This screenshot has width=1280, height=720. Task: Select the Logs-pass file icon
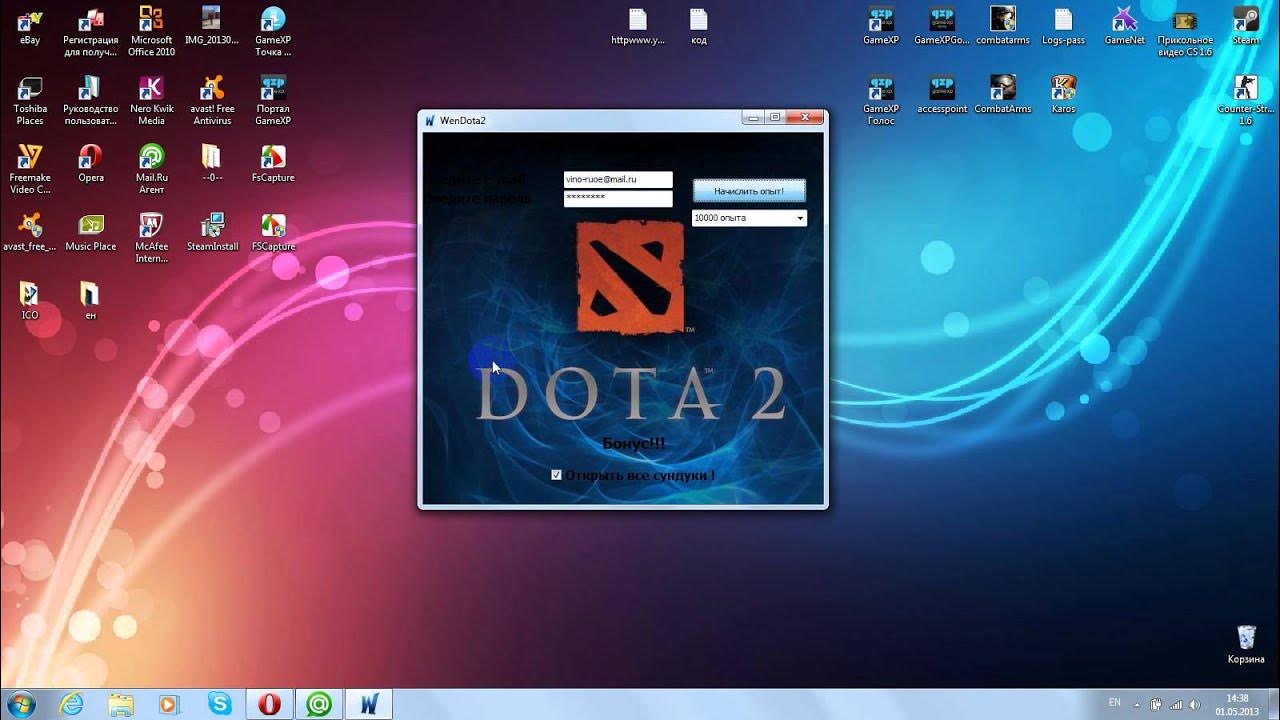point(1063,26)
